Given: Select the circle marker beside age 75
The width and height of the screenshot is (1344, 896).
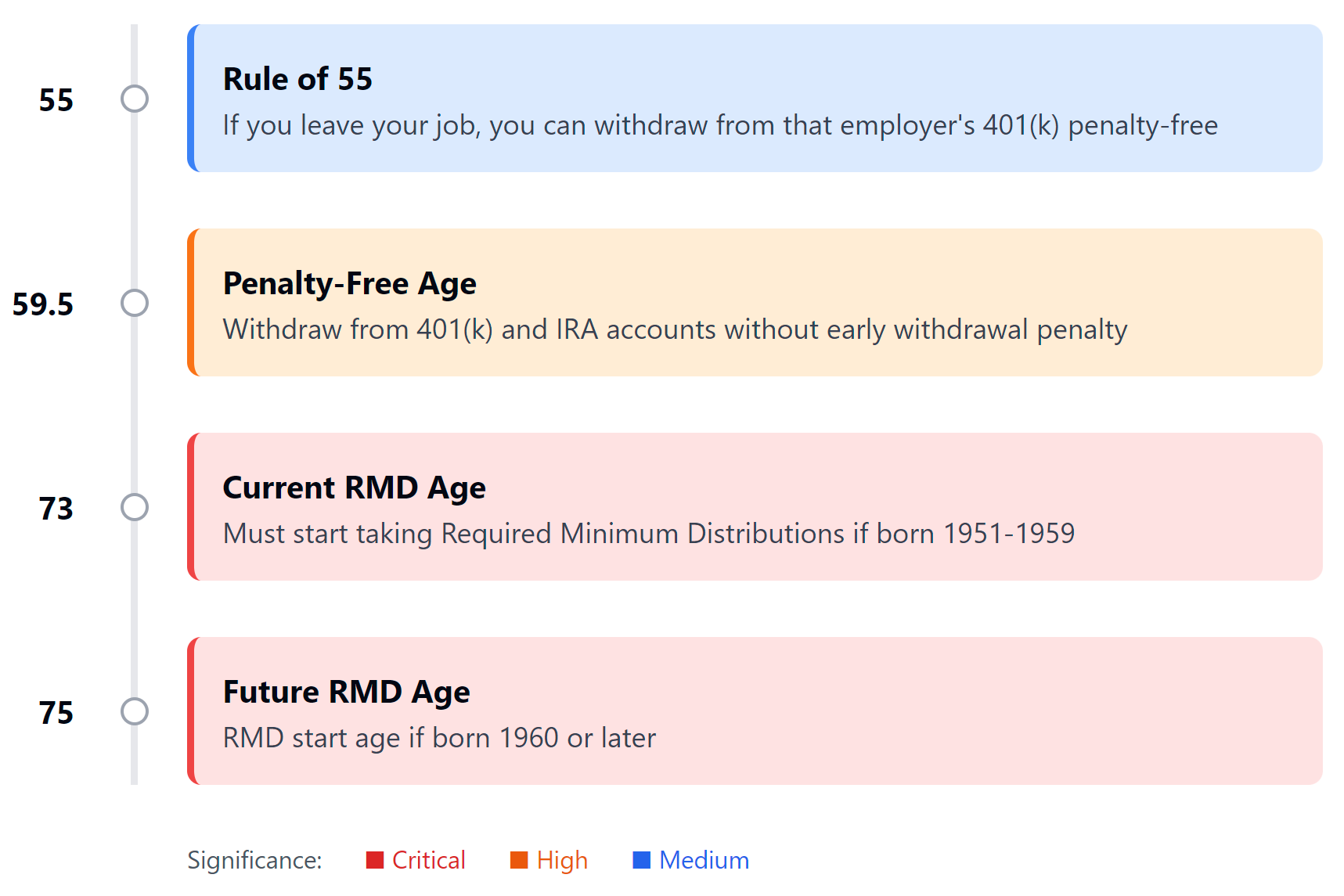Looking at the screenshot, I should click(x=135, y=711).
